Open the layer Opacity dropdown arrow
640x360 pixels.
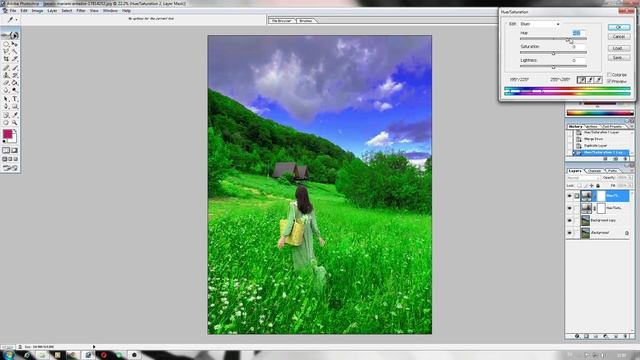tap(630, 178)
